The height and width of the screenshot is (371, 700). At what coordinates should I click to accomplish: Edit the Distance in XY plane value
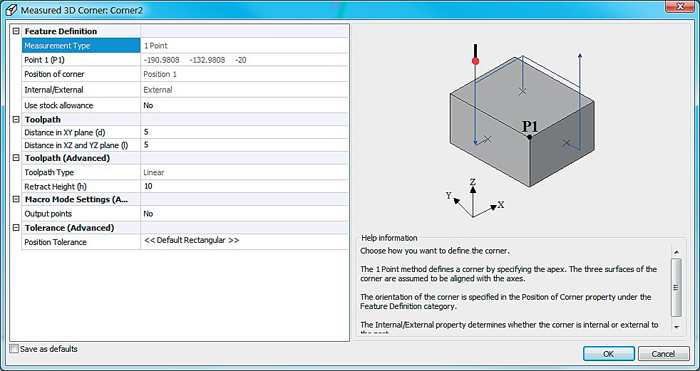244,132
